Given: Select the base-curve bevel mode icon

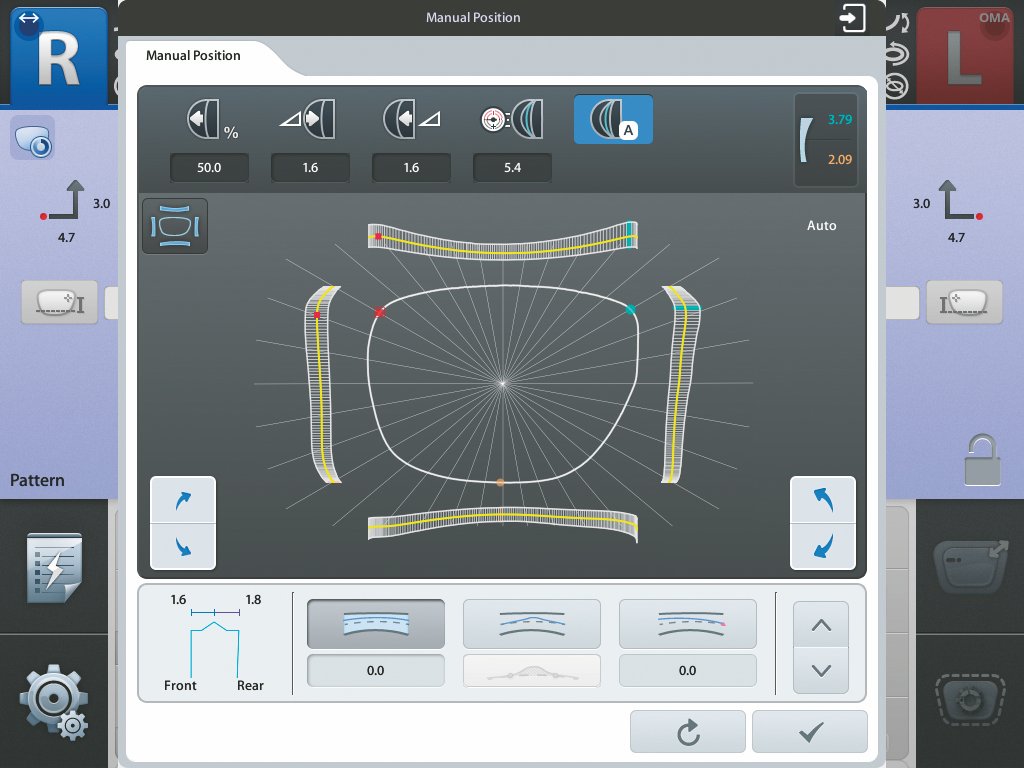Looking at the screenshot, I should click(x=512, y=119).
